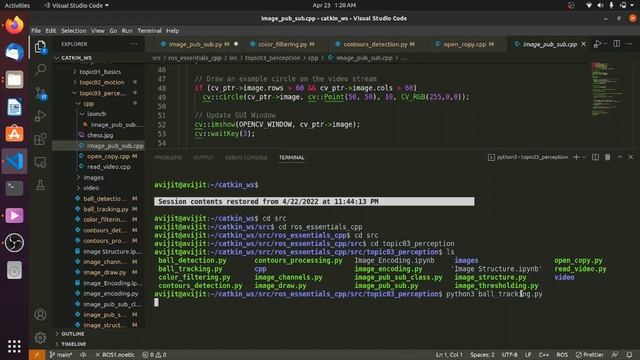The image size is (640, 360).
Task: Split the terminal panel
Action: click(x=596, y=157)
